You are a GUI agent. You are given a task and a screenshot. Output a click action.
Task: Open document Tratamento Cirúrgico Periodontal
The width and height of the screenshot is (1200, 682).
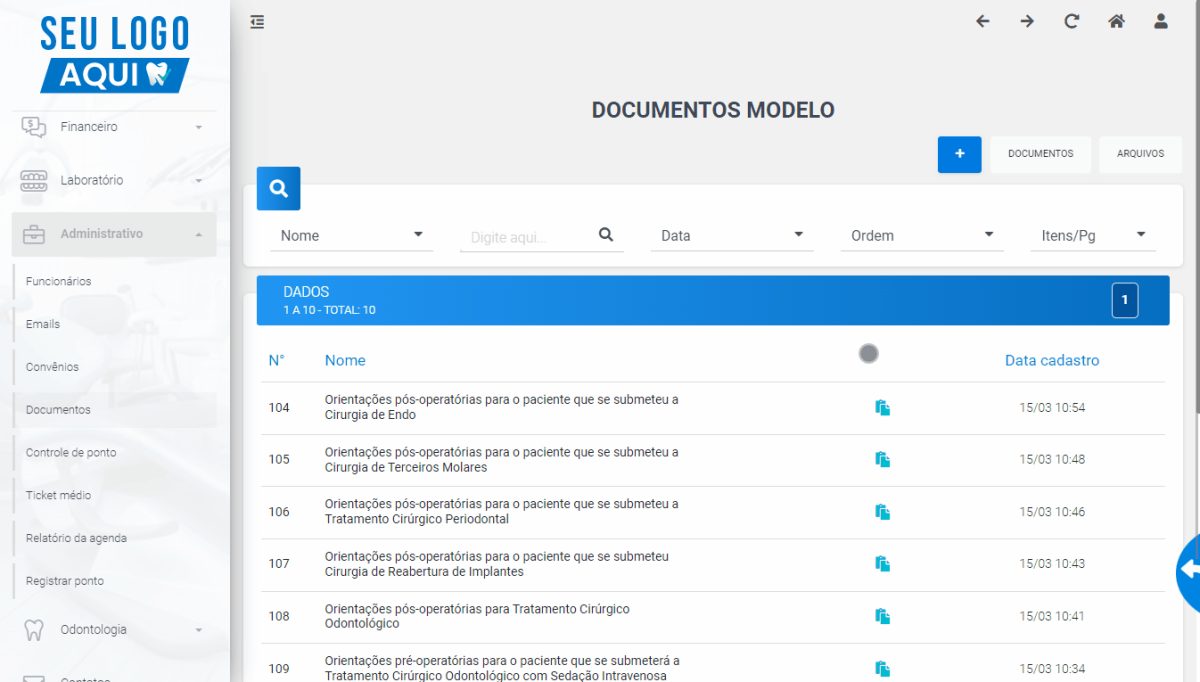point(501,511)
